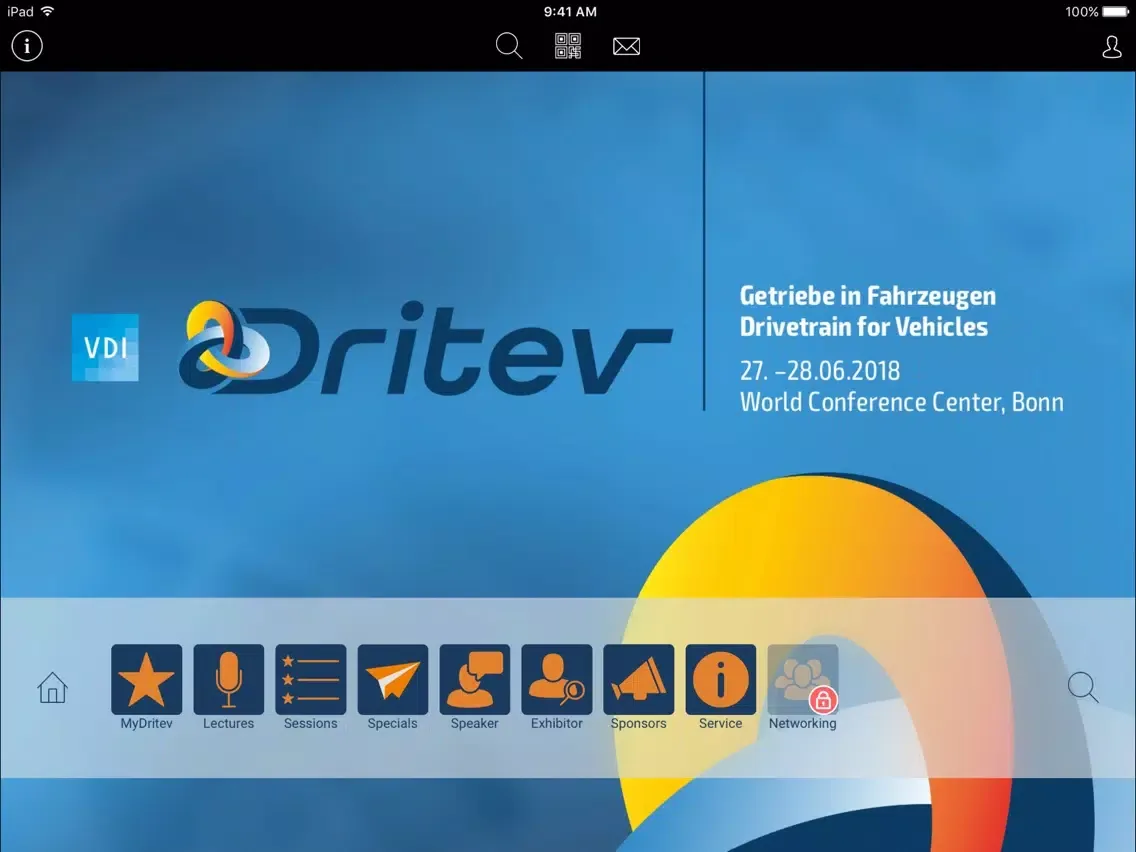This screenshot has height=852, width=1136.
Task: Open the Lectures microphone icon
Action: click(x=228, y=679)
